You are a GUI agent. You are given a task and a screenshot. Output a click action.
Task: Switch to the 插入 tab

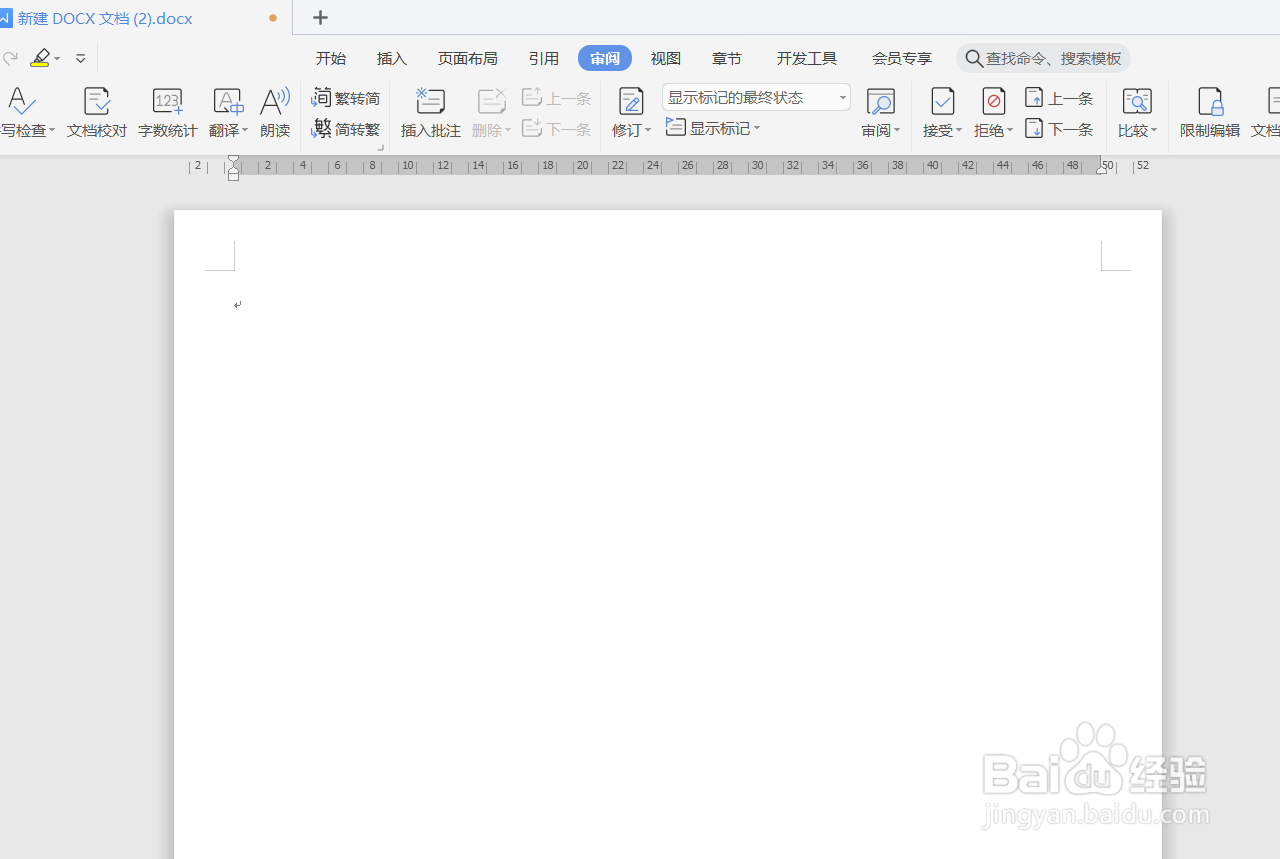(x=392, y=59)
